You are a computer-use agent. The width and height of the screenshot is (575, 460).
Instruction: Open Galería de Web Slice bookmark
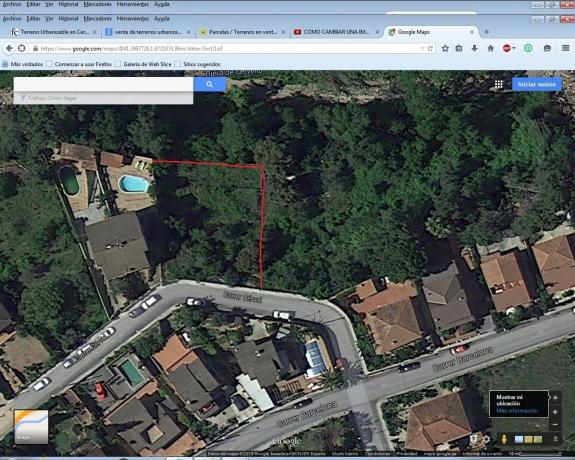click(144, 64)
